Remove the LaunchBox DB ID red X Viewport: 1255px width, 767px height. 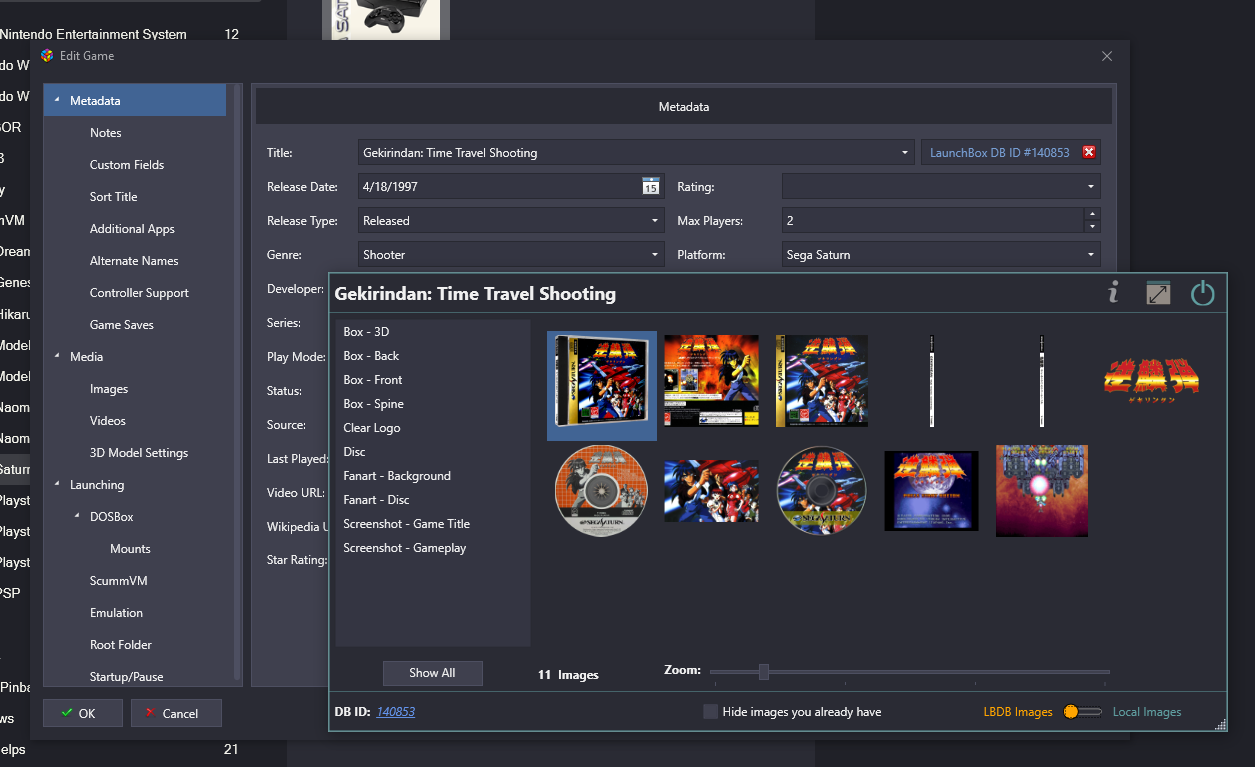(1089, 153)
